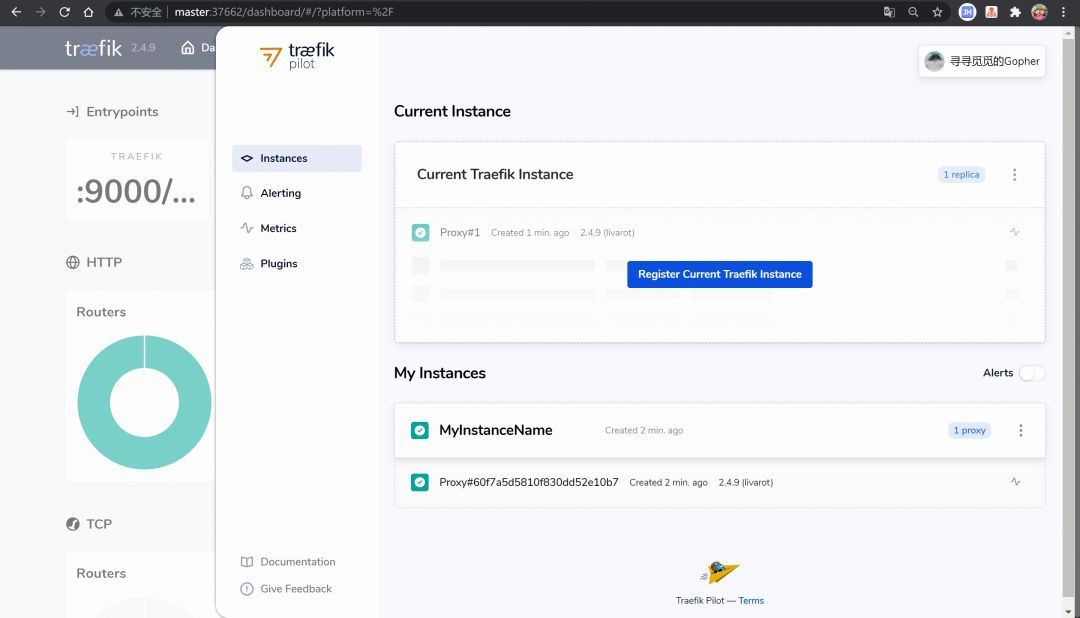Open the Chrome profile avatar
1080x618 pixels.
1039,12
